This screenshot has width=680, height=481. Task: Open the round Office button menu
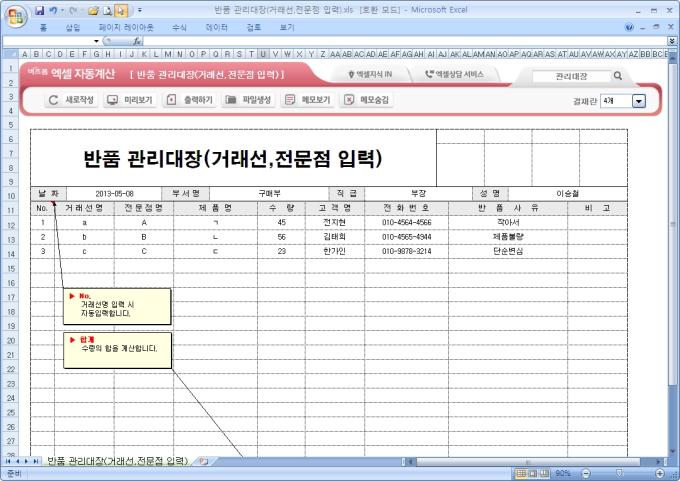[x=16, y=16]
